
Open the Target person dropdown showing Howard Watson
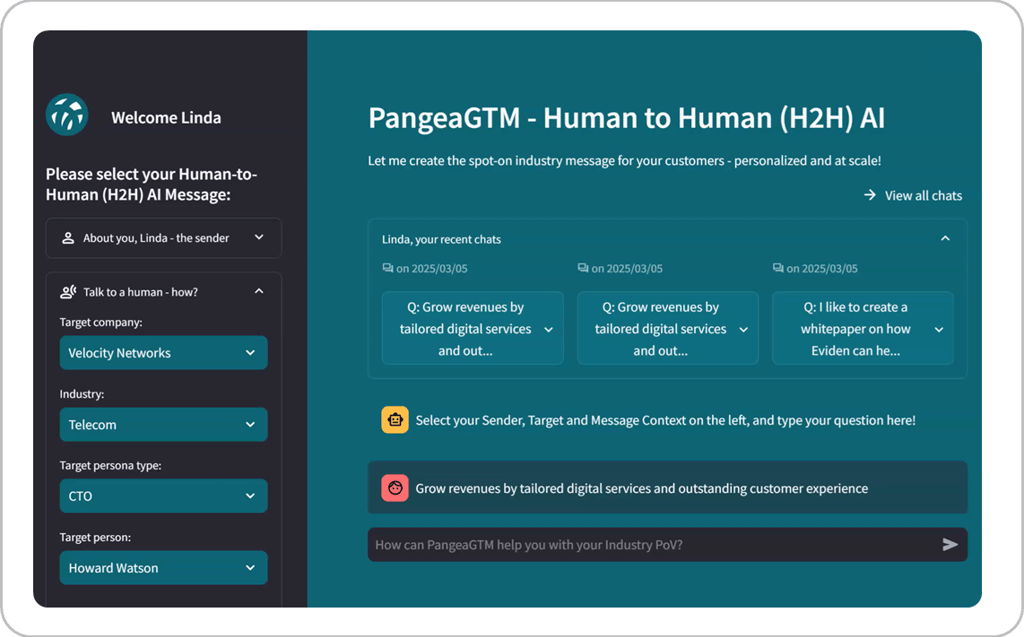pos(163,568)
